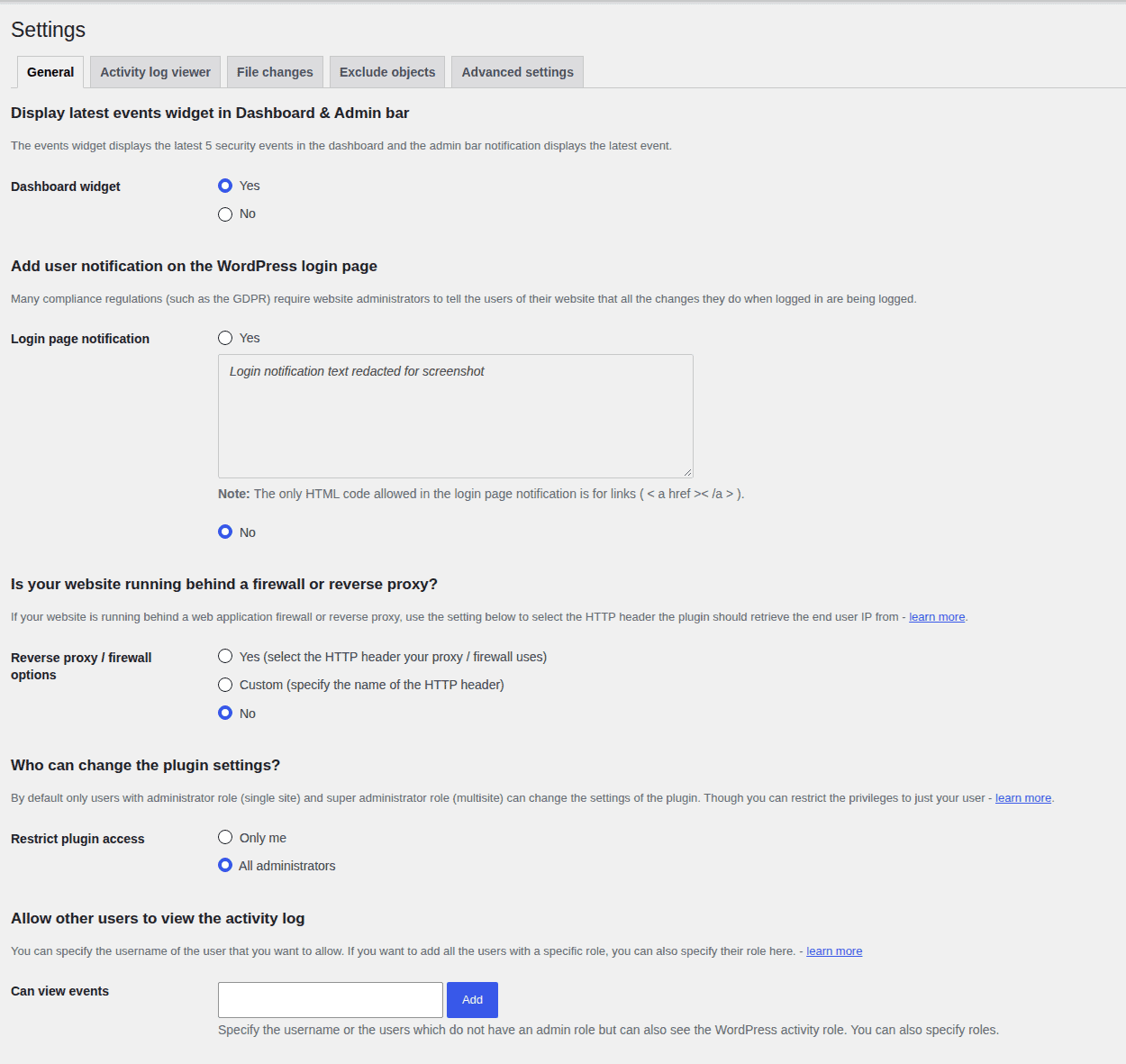Click the Restrict plugin access label
The image size is (1126, 1064).
click(x=77, y=839)
